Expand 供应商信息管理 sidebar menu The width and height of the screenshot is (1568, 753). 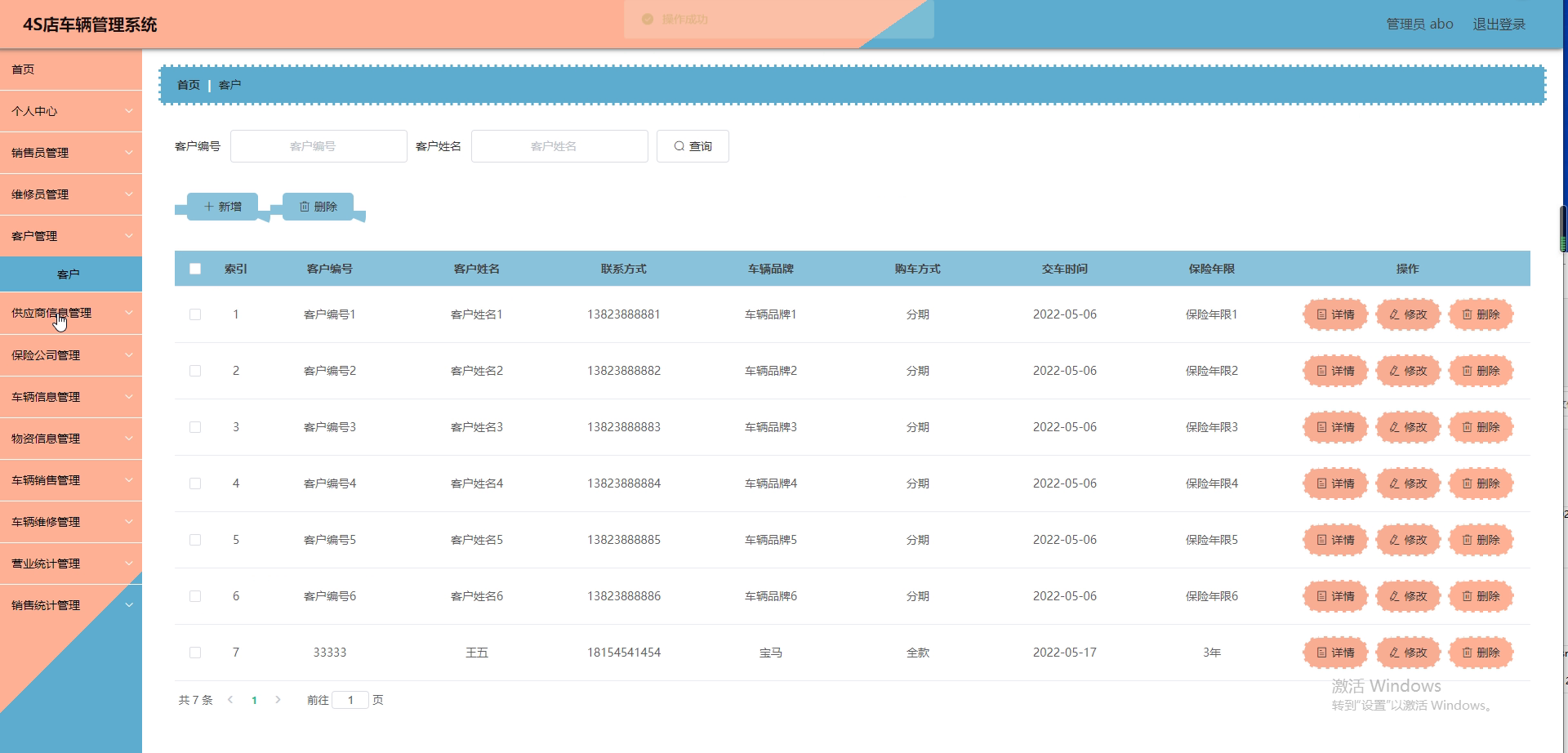[x=71, y=313]
